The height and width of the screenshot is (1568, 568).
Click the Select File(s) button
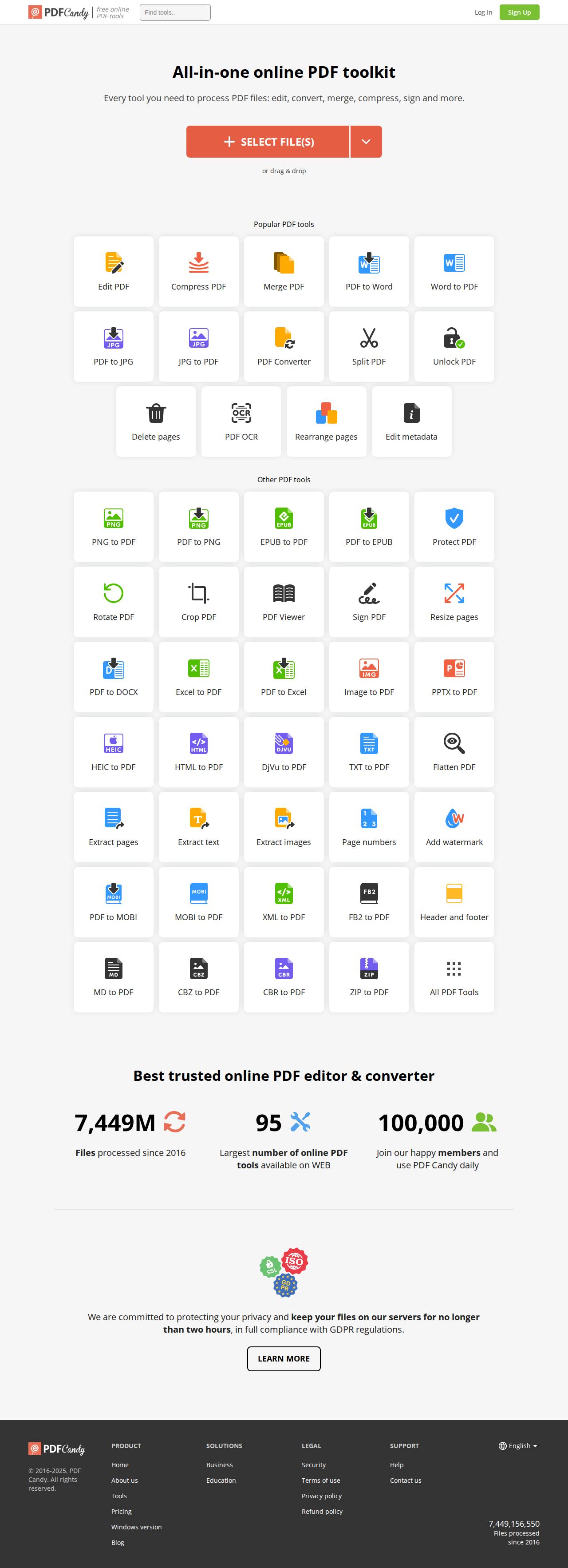(268, 142)
